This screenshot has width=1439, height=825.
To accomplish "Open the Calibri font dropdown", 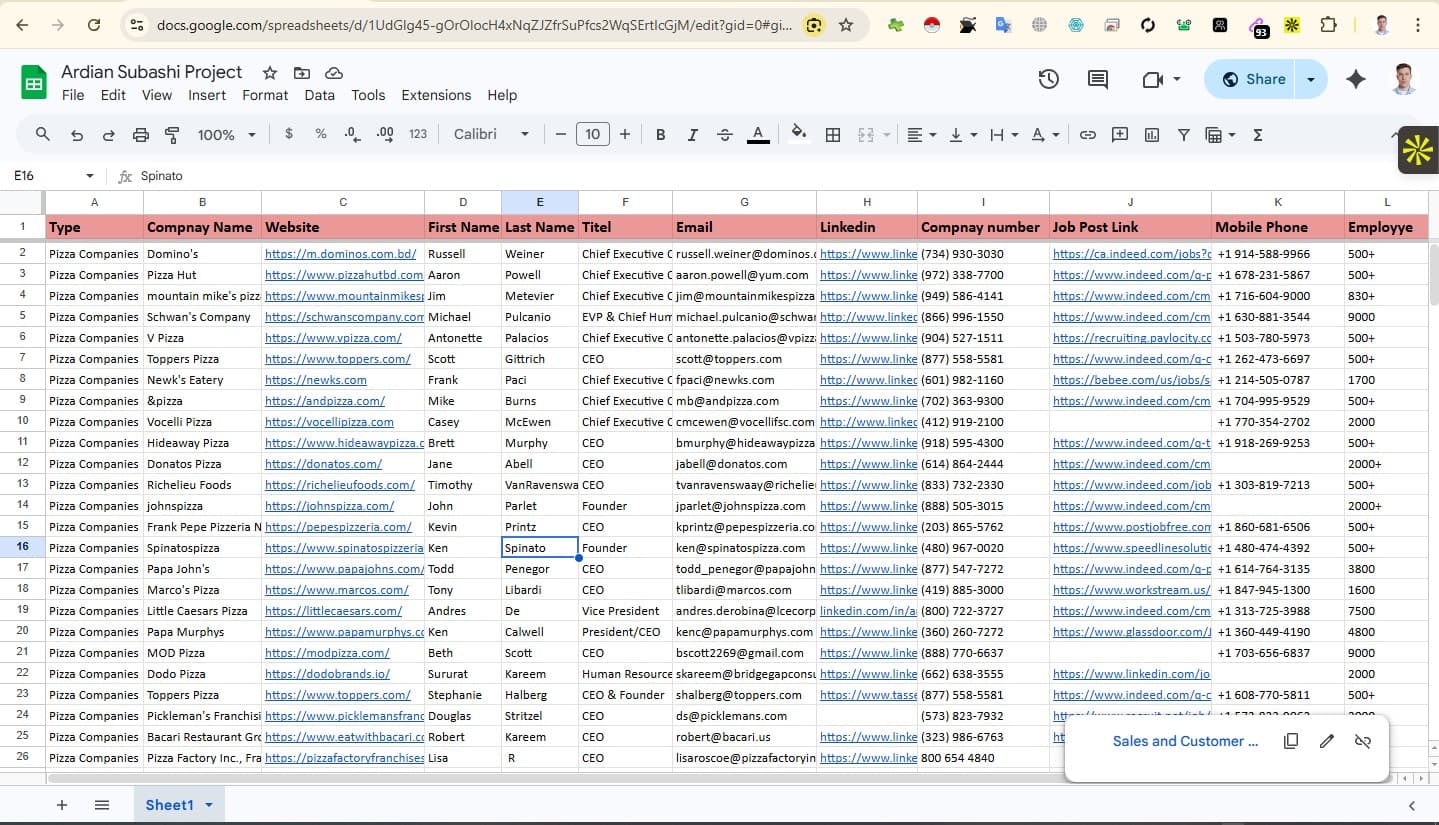I will (491, 134).
